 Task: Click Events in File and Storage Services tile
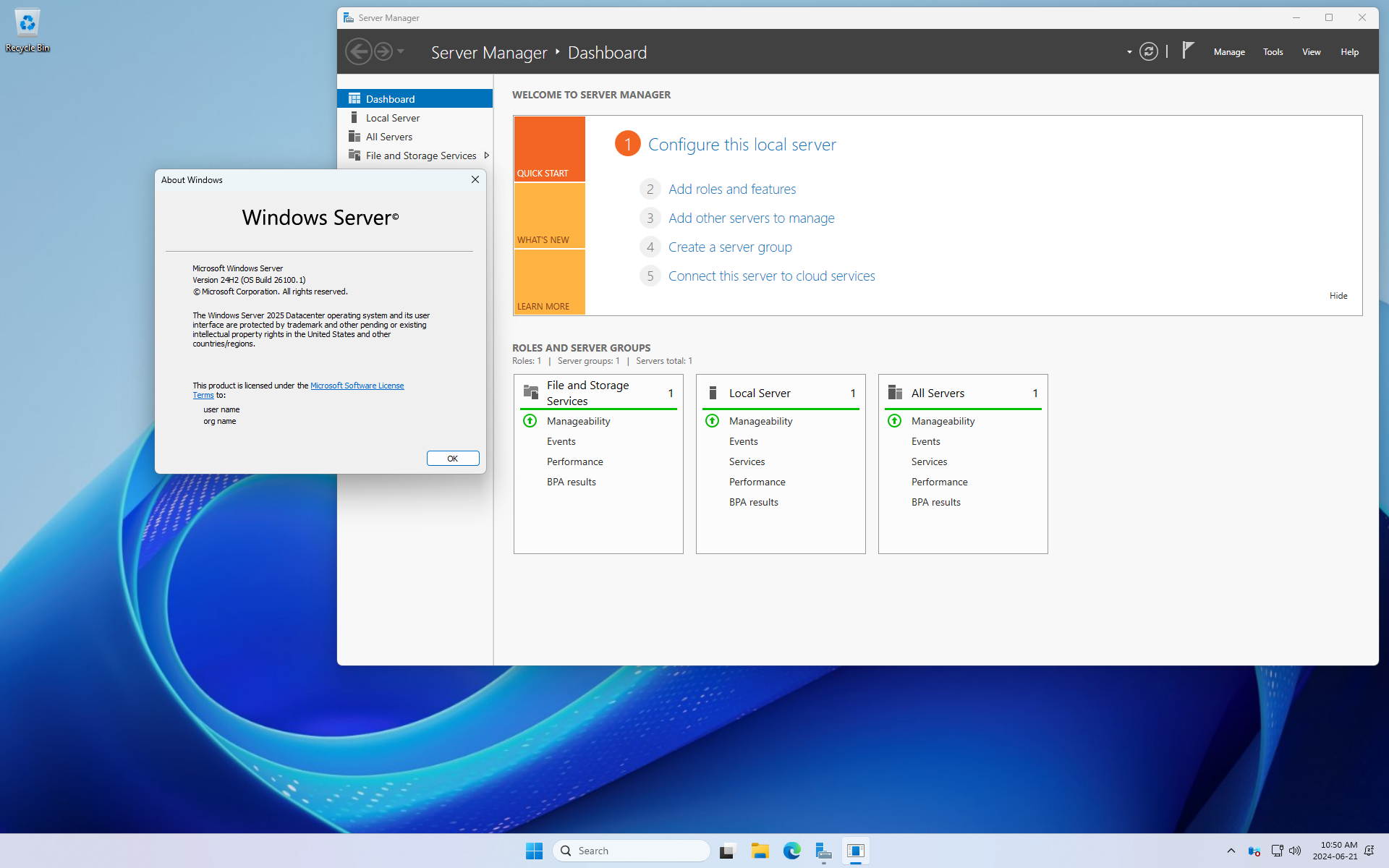561,441
